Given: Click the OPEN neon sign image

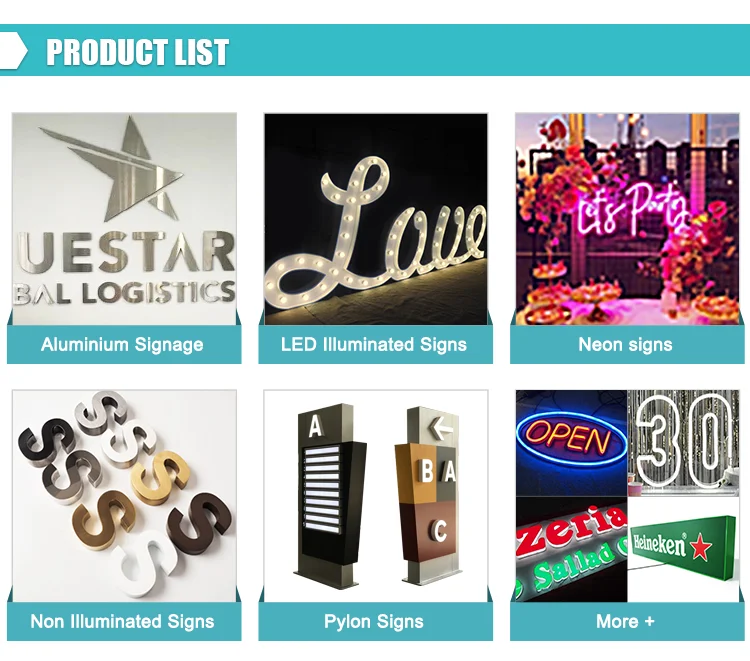Looking at the screenshot, I should pyautogui.click(x=572, y=443).
